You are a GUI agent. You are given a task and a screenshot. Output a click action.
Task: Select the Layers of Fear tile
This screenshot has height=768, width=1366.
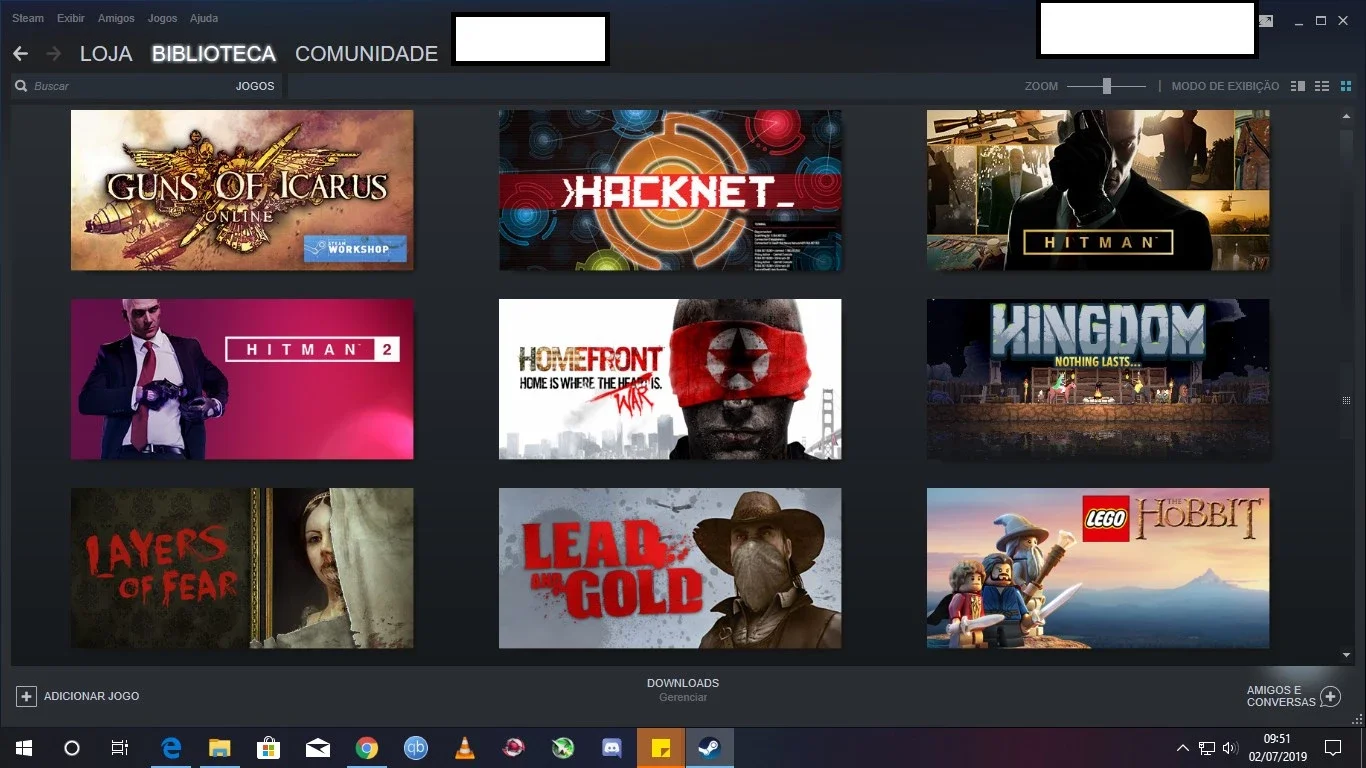[242, 568]
